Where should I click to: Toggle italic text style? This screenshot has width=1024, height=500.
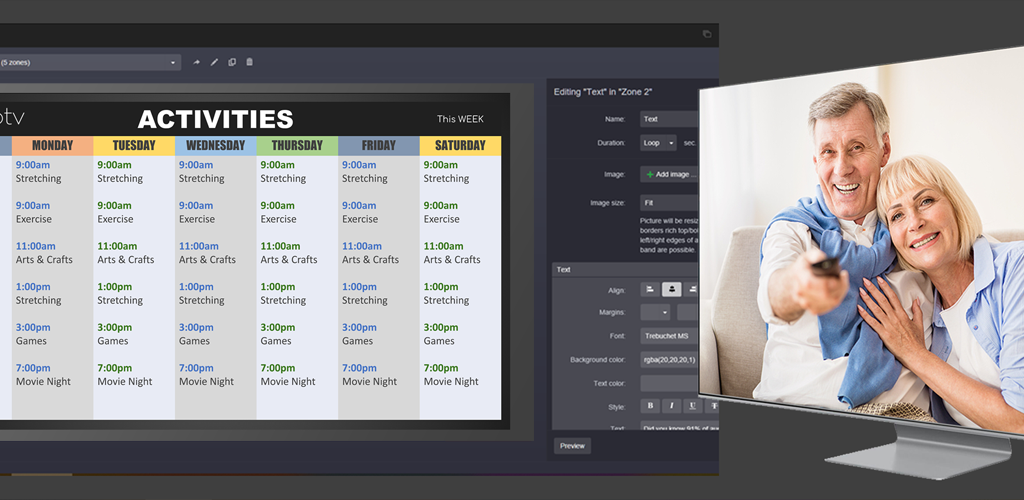(671, 406)
